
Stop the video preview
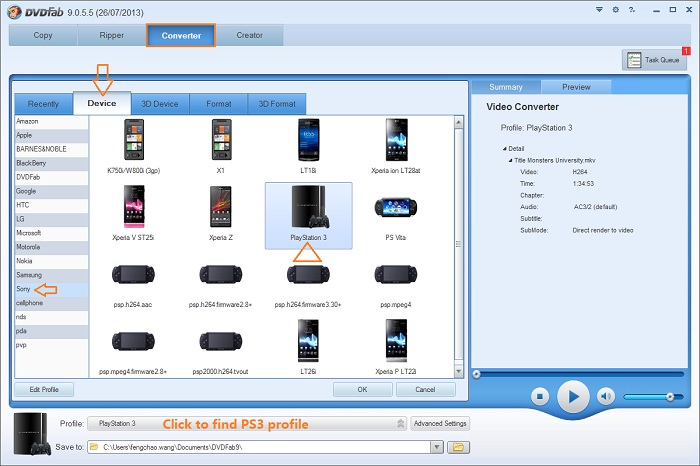coord(540,396)
